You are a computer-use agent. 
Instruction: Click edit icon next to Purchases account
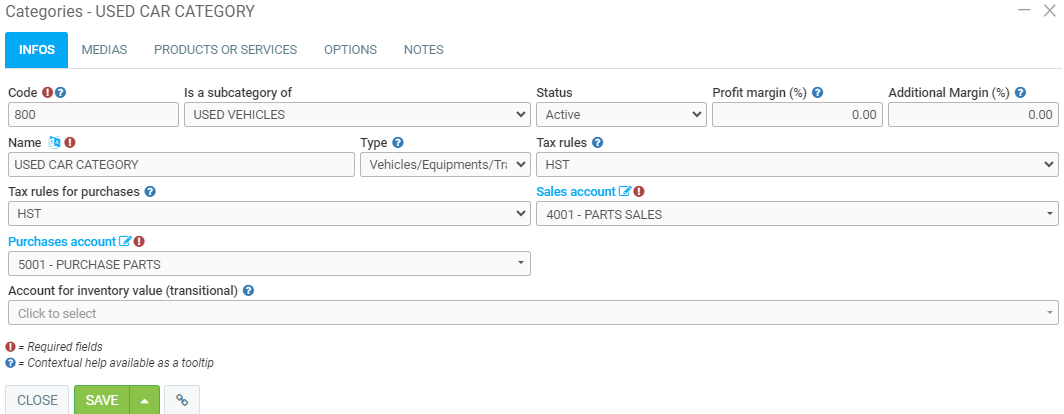125,241
